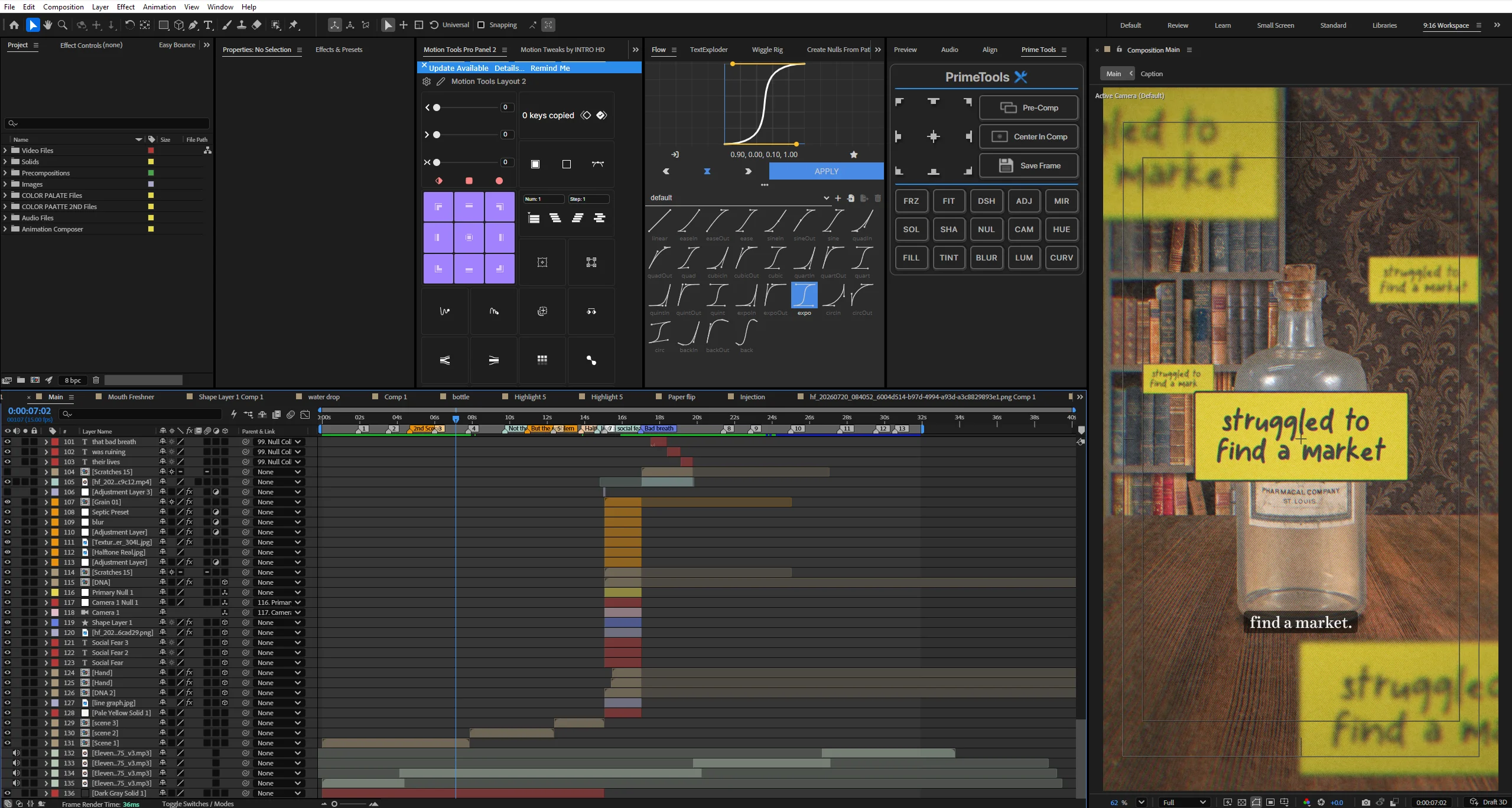1512x808 pixels.
Task: Choose the Eraser tool
Action: point(256,25)
